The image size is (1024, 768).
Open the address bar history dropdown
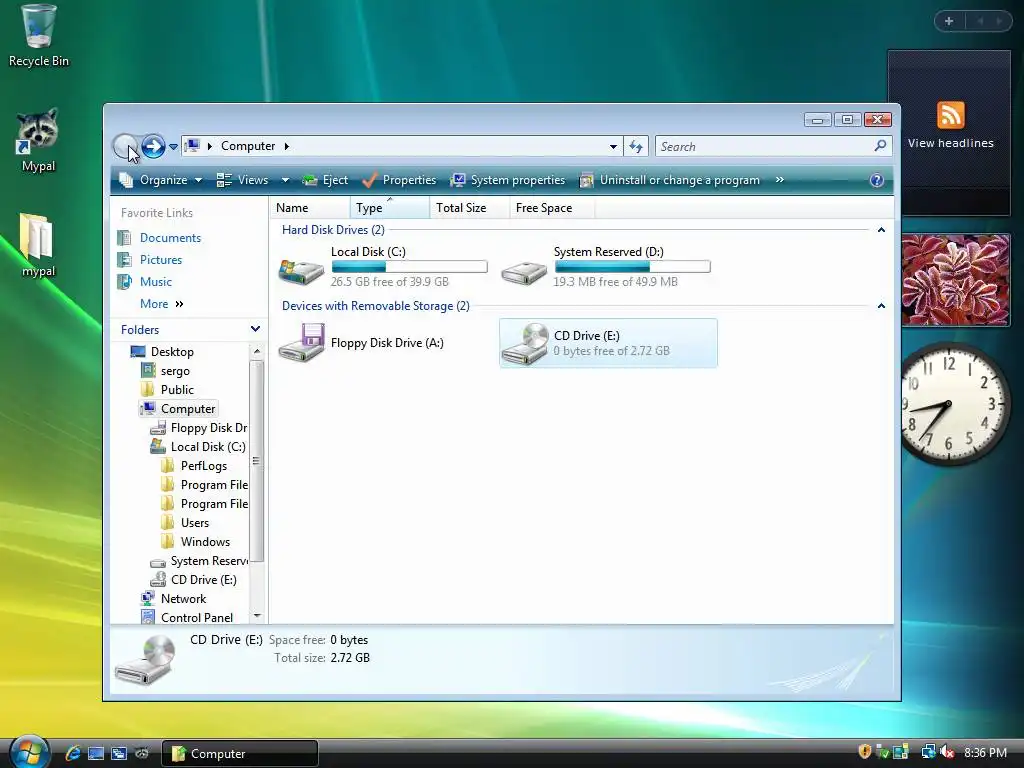613,146
